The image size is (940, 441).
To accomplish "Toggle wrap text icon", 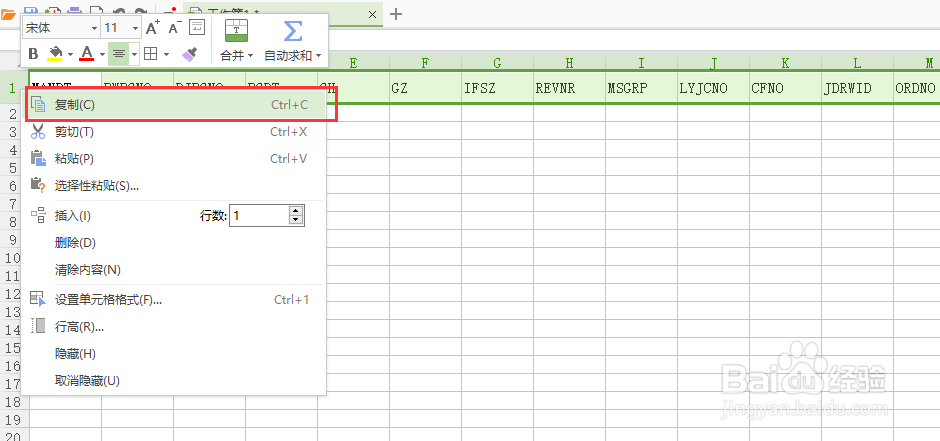I will pyautogui.click(x=197, y=27).
